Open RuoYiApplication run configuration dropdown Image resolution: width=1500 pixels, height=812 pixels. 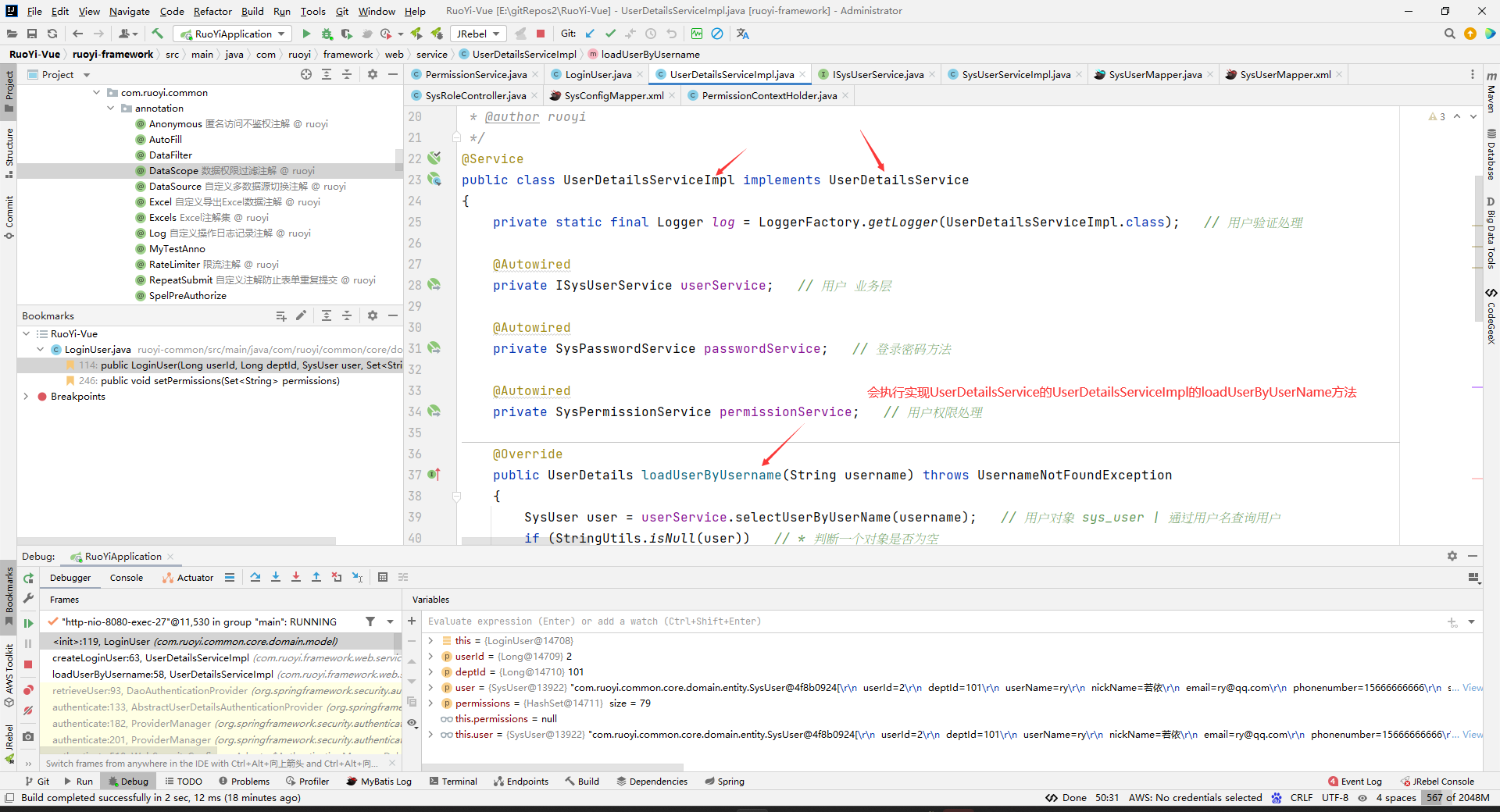pyautogui.click(x=233, y=34)
